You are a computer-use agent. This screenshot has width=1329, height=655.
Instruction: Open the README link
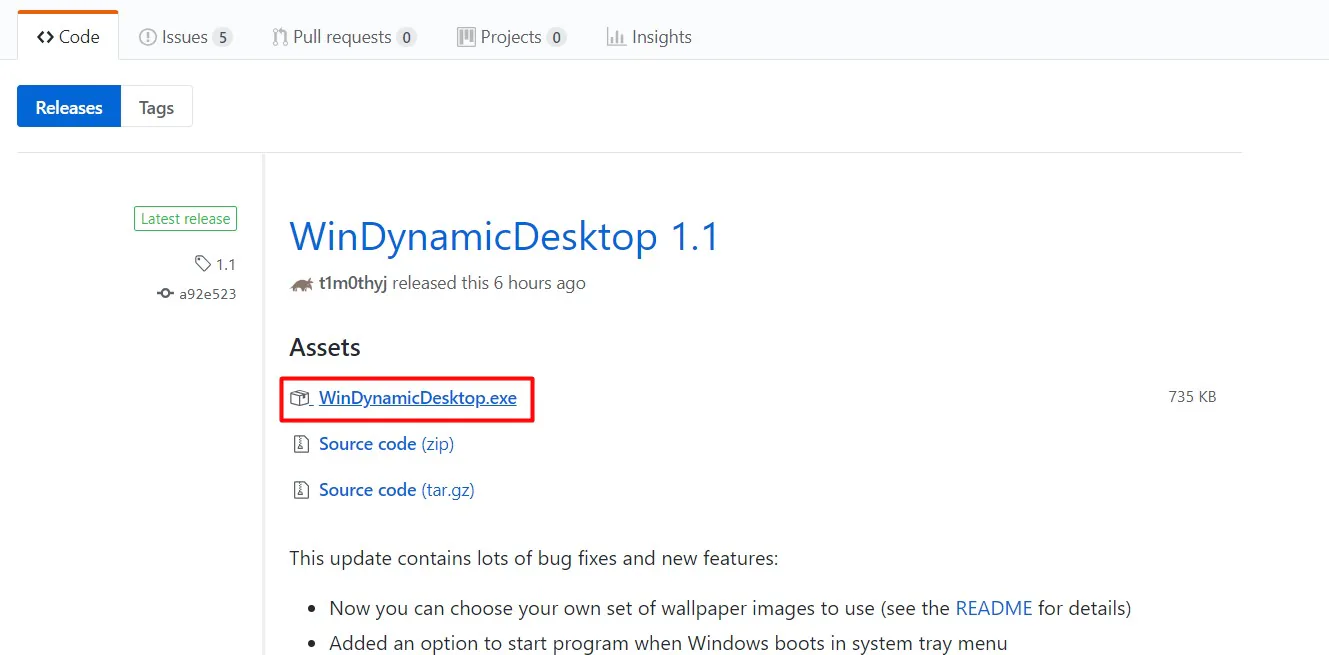994,608
